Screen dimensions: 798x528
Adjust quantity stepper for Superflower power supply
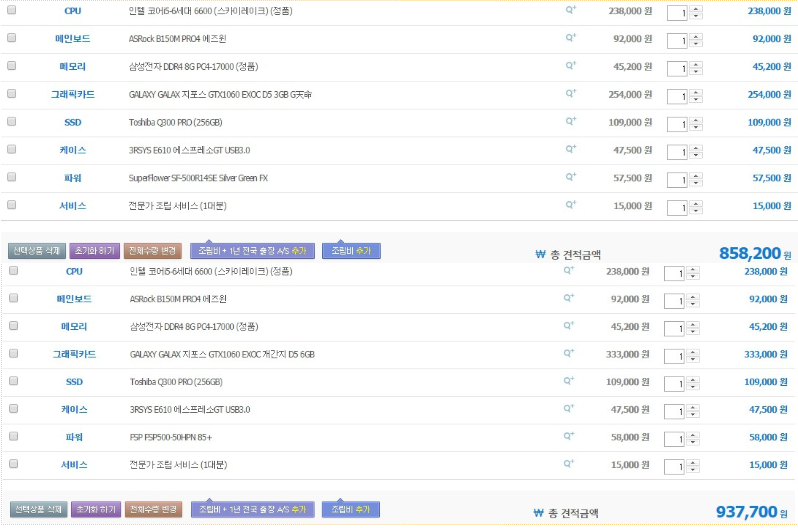coord(696,179)
